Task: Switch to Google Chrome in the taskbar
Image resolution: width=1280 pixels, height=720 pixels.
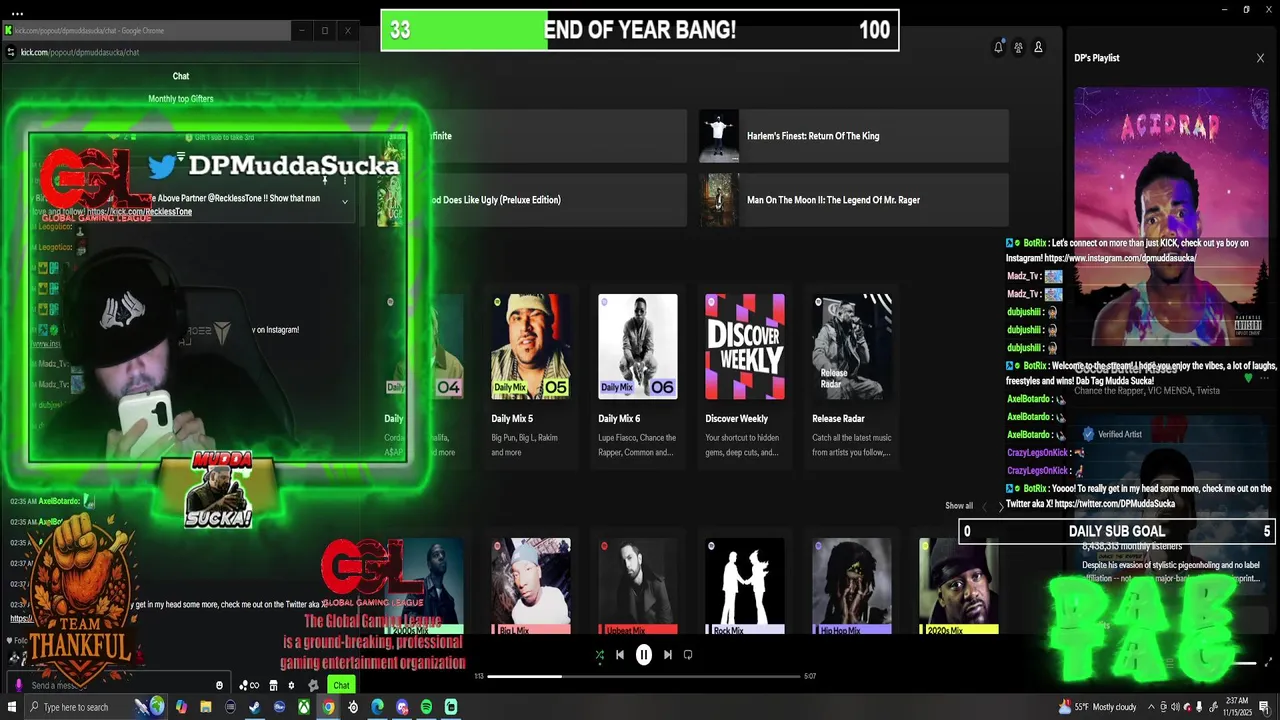Action: pos(328,707)
